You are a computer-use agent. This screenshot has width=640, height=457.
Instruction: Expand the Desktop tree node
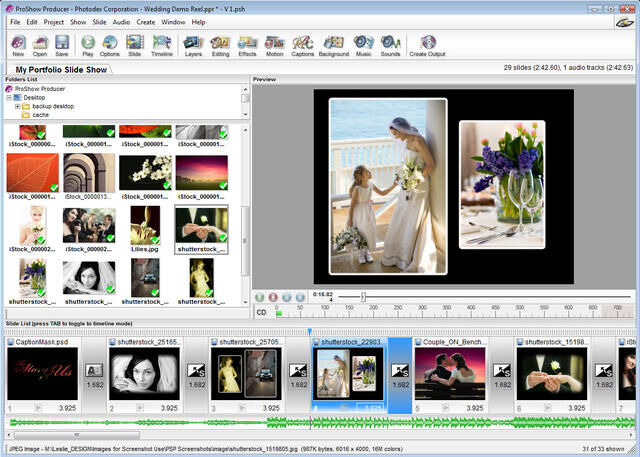click(x=7, y=97)
